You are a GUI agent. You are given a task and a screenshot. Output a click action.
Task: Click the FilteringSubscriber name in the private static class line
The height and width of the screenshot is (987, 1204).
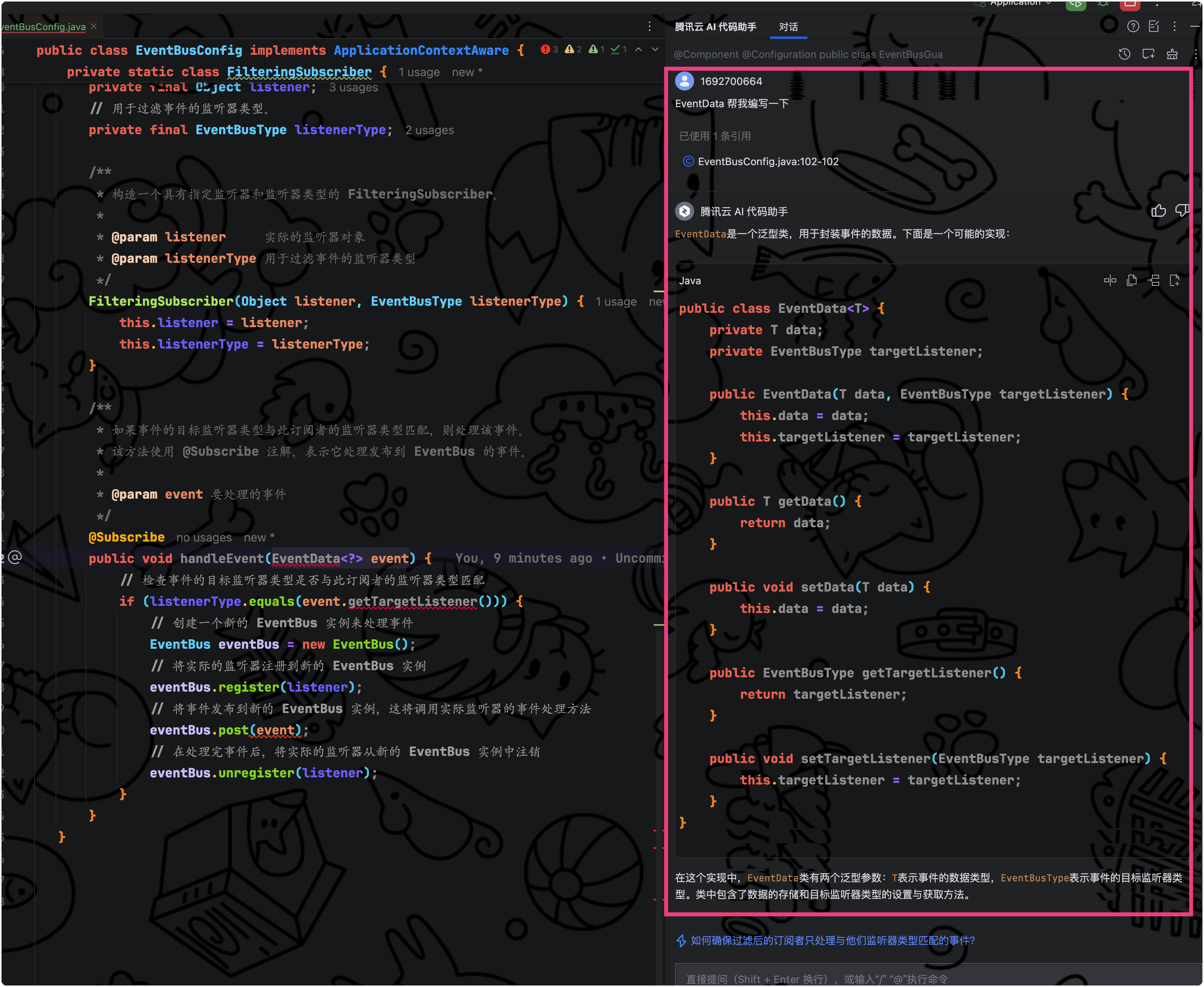(299, 71)
